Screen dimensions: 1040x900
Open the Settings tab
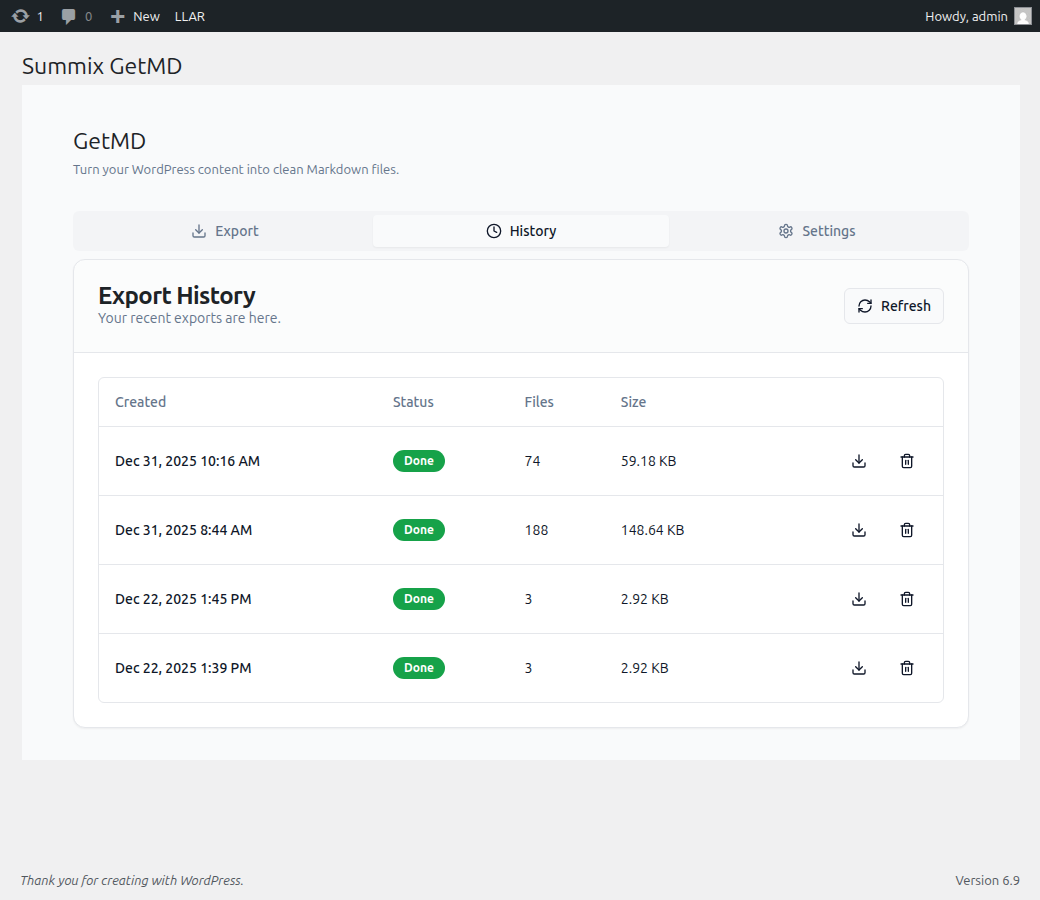click(817, 231)
